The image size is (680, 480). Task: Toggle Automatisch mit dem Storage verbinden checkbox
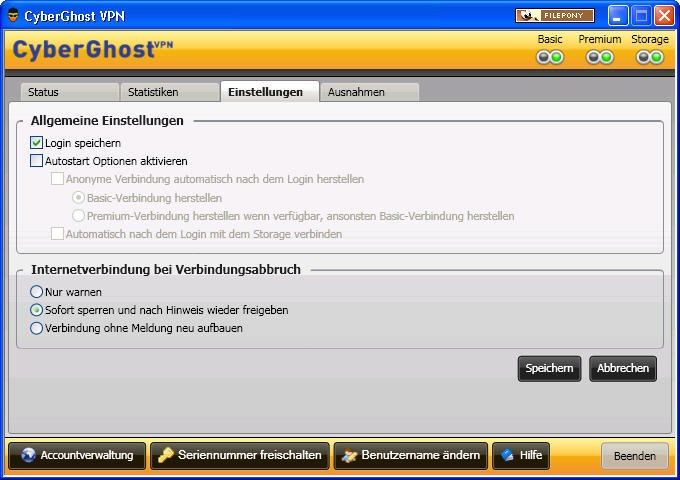pyautogui.click(x=57, y=234)
